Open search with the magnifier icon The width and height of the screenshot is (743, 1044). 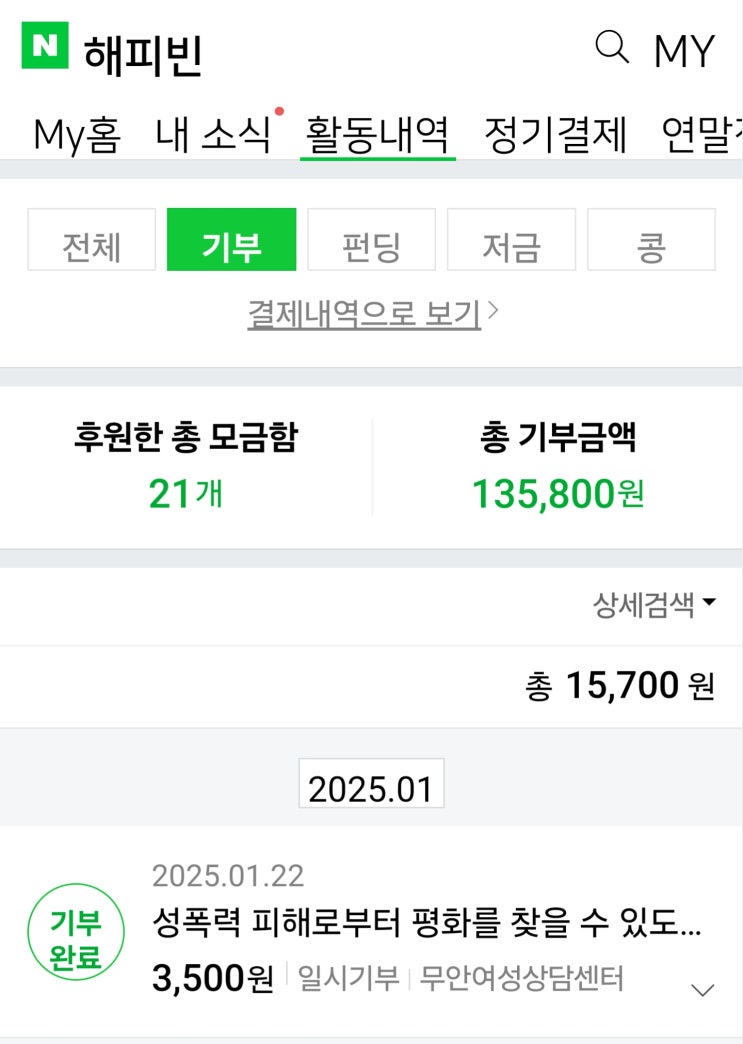[611, 47]
